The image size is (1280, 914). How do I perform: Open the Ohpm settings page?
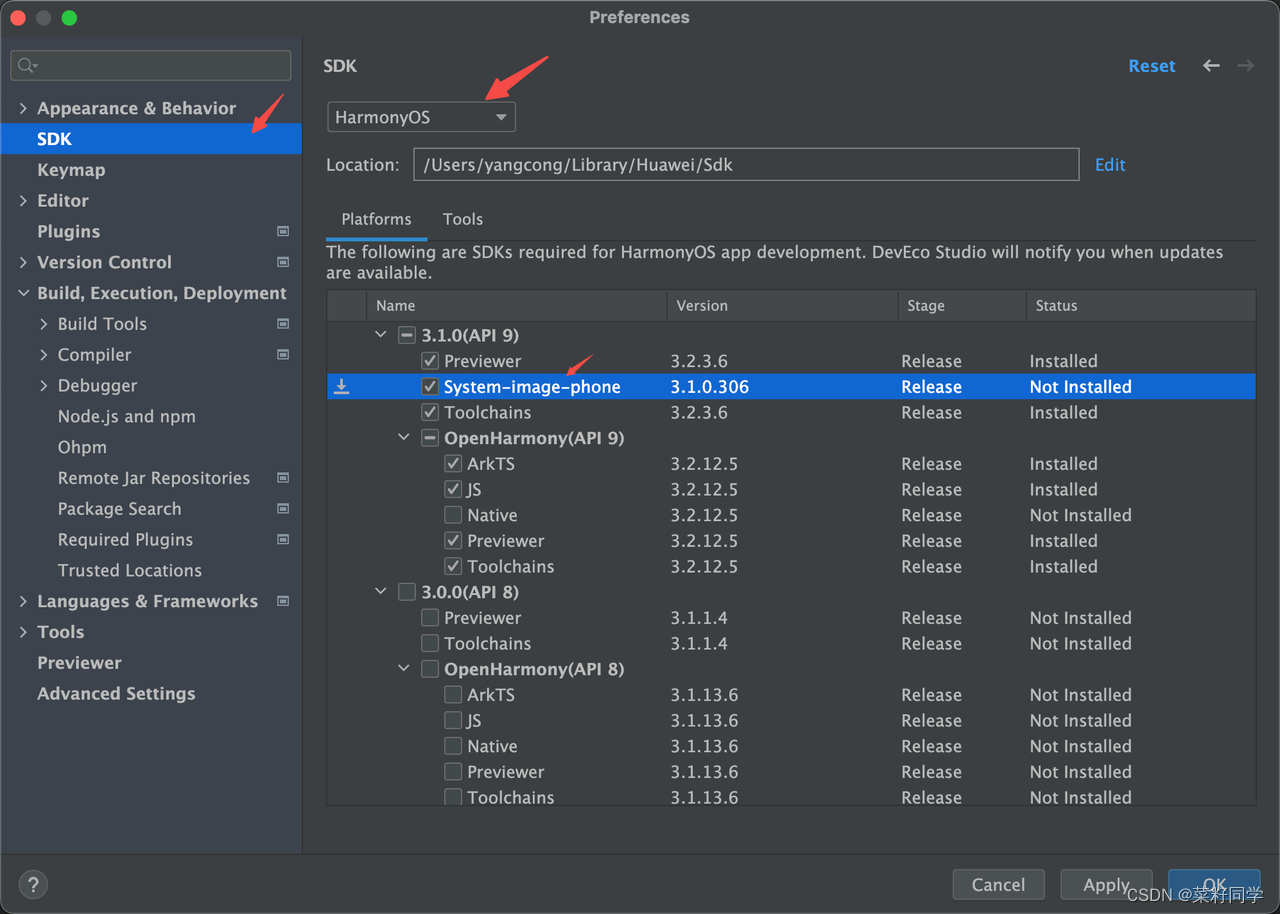82,447
